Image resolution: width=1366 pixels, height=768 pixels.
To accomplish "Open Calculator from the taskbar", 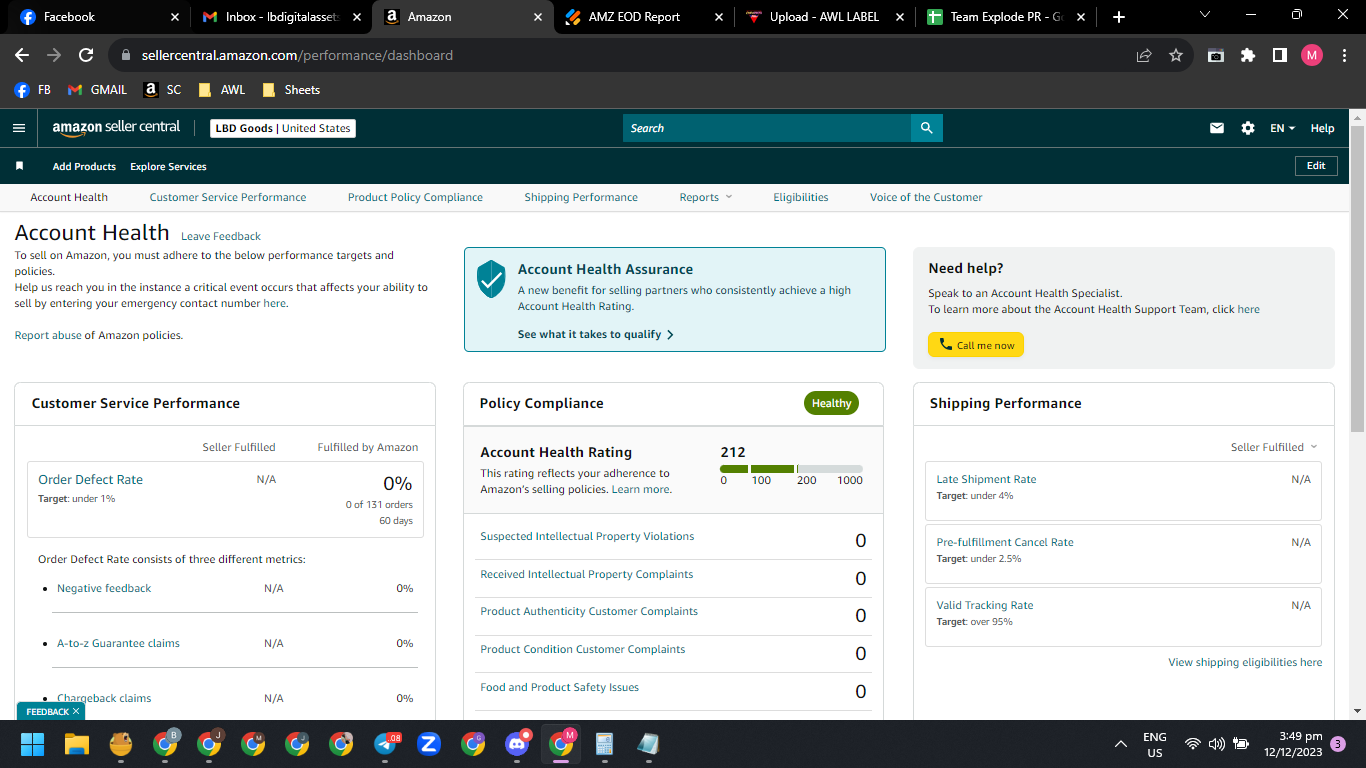I will [x=605, y=744].
